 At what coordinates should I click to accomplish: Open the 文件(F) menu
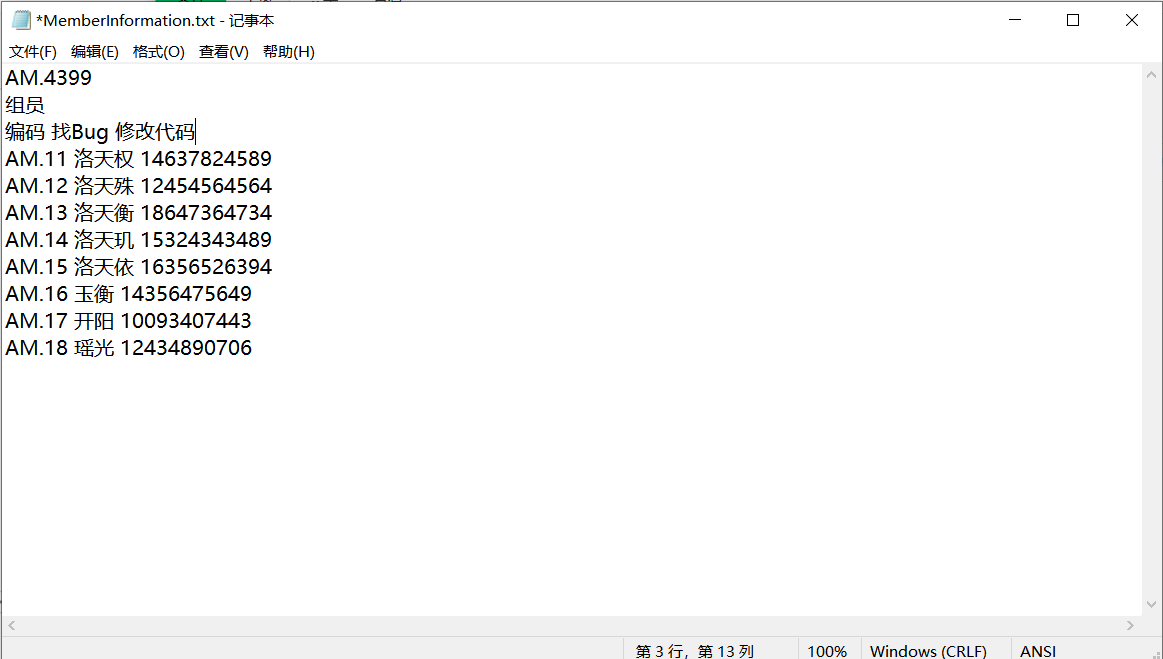tap(33, 52)
